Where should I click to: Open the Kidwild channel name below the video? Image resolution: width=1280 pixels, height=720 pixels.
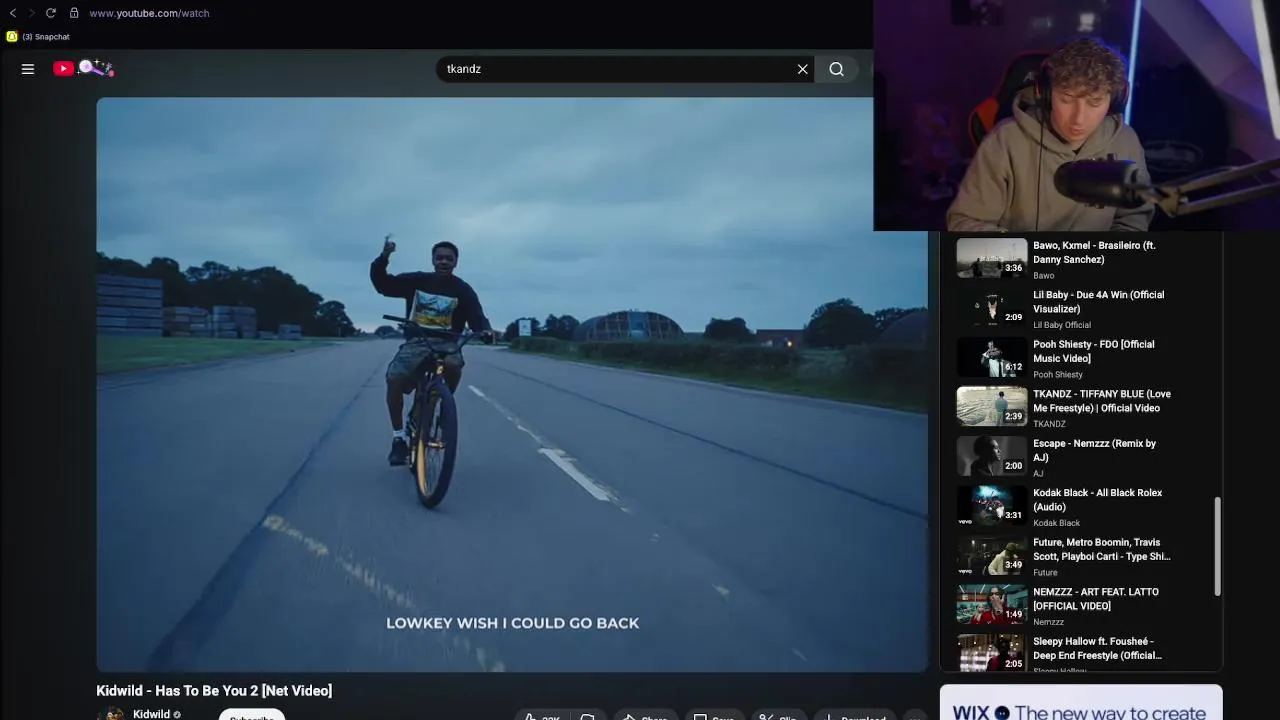[x=151, y=714]
